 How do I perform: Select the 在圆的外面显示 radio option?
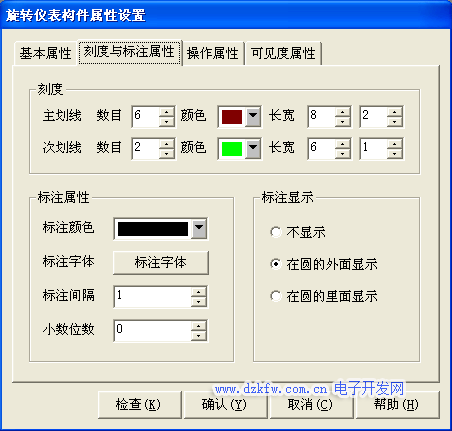pos(276,264)
